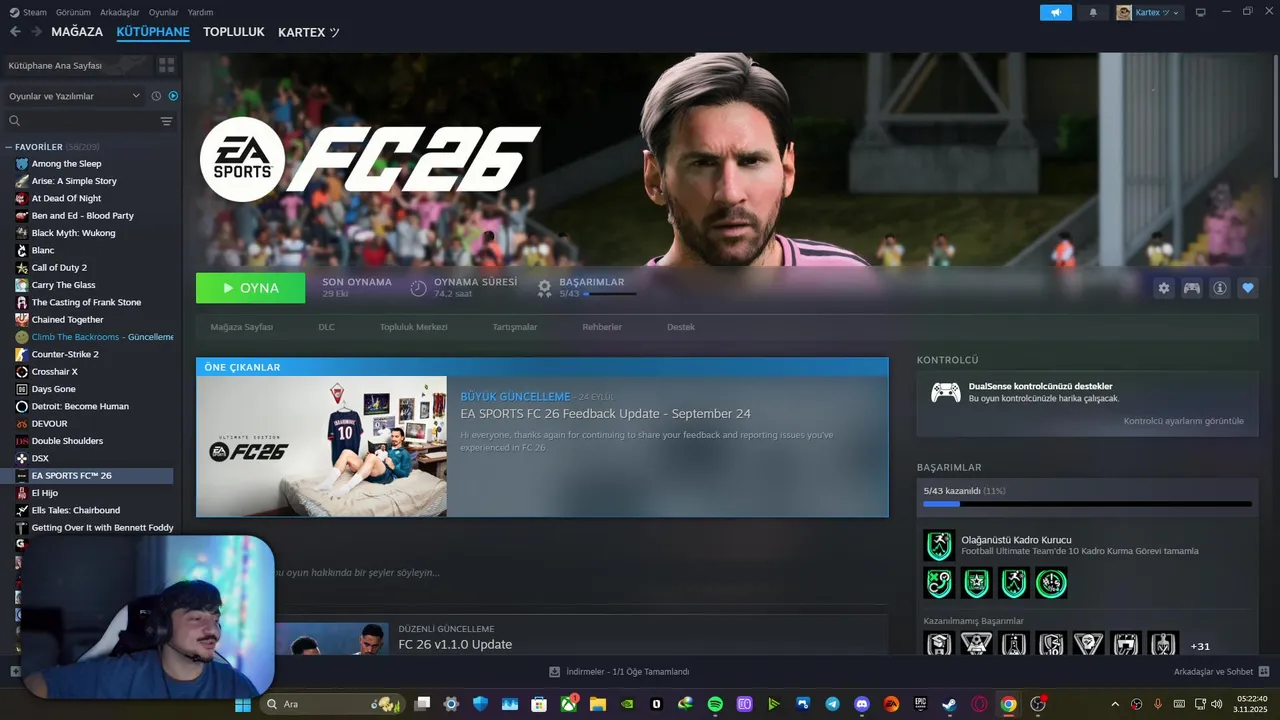Image resolution: width=1280 pixels, height=720 pixels.
Task: Open Feedback Update September 24 news thumbnail
Action: [x=322, y=446]
